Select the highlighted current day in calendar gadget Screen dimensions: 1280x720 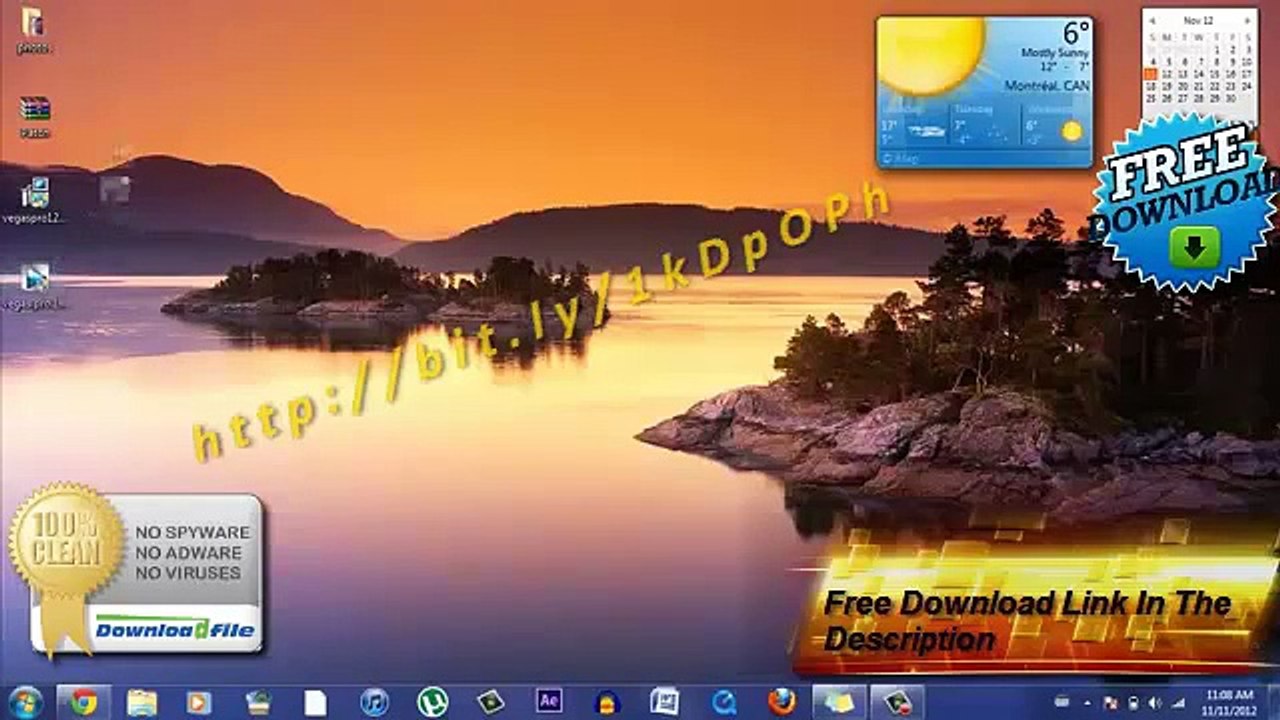[x=1151, y=74]
